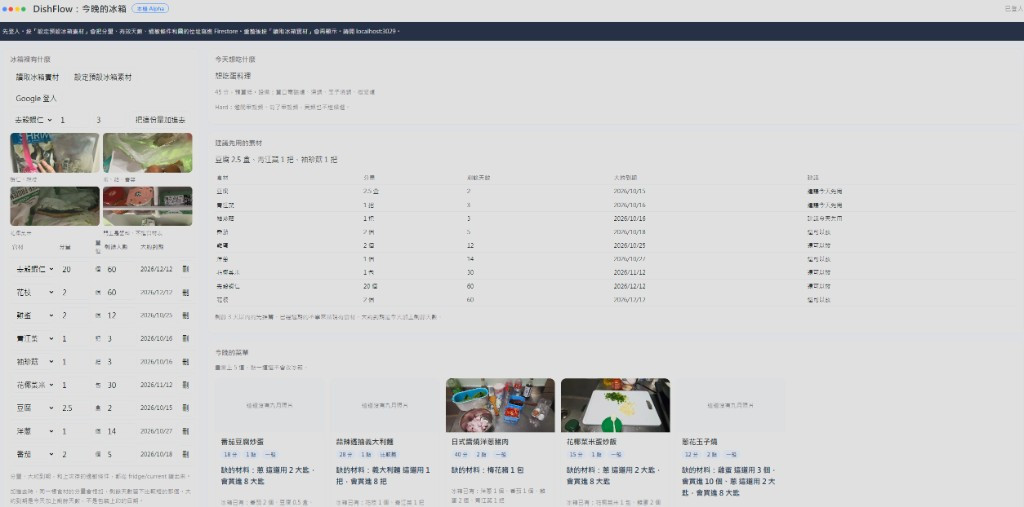Focus the days field showing 3 in add row
The height and width of the screenshot is (507, 1024).
point(108,120)
